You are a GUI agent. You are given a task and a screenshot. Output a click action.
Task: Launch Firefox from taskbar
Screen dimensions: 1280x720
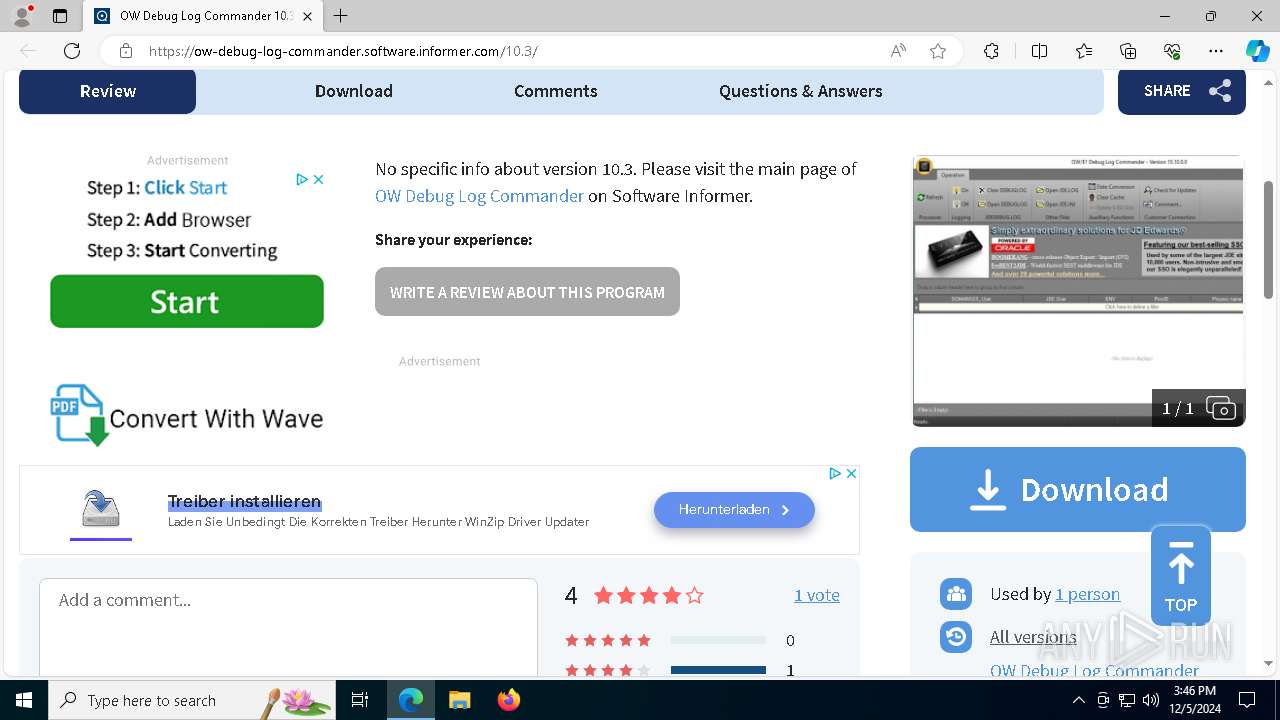pos(509,700)
